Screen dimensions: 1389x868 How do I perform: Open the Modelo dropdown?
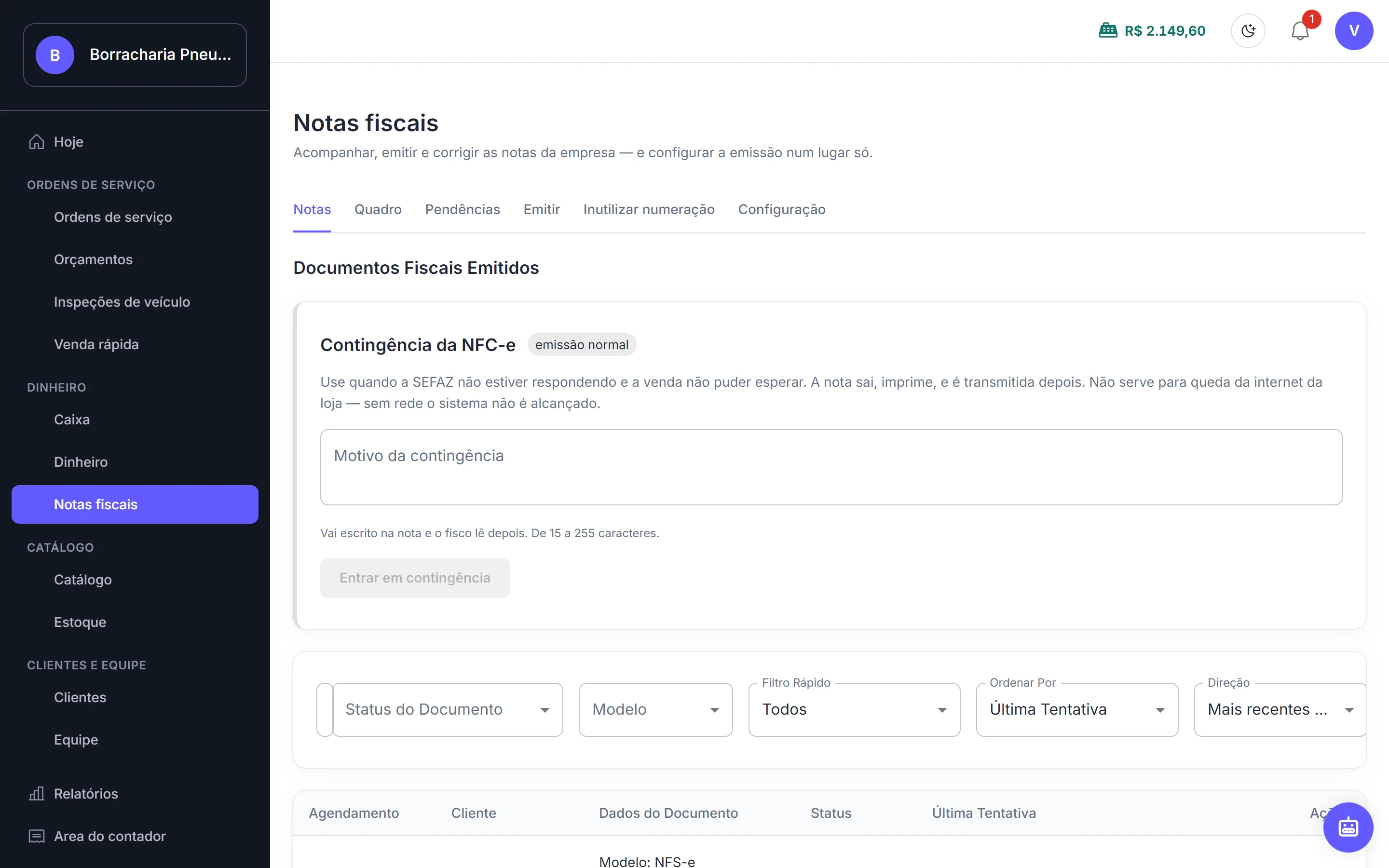(x=655, y=709)
